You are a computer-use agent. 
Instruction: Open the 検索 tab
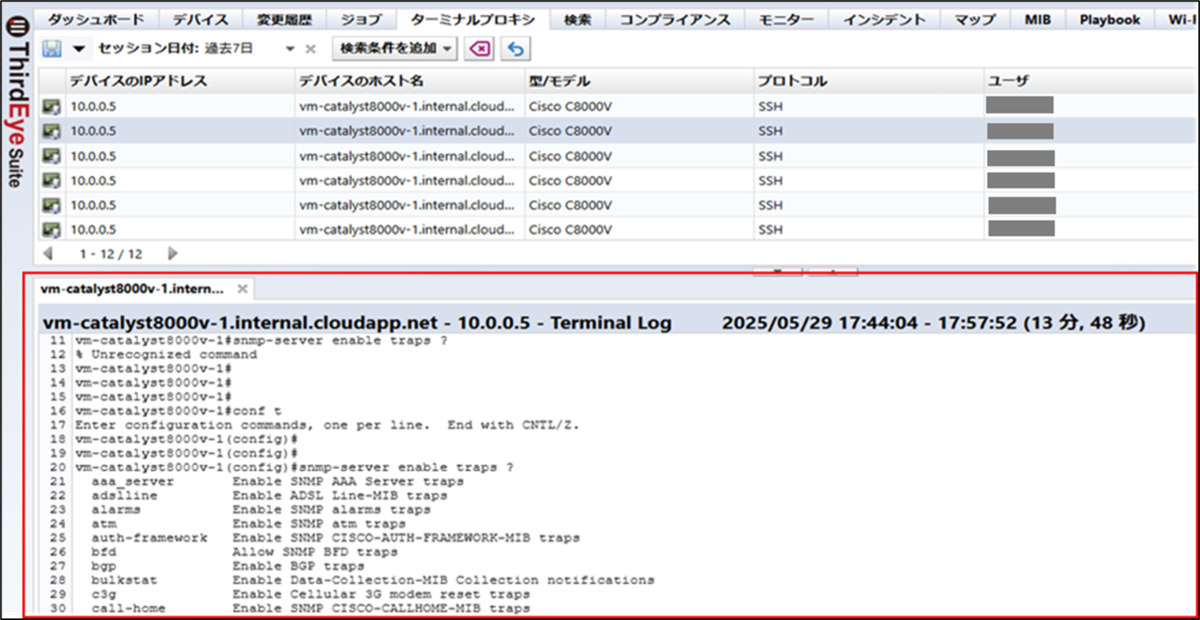point(577,19)
